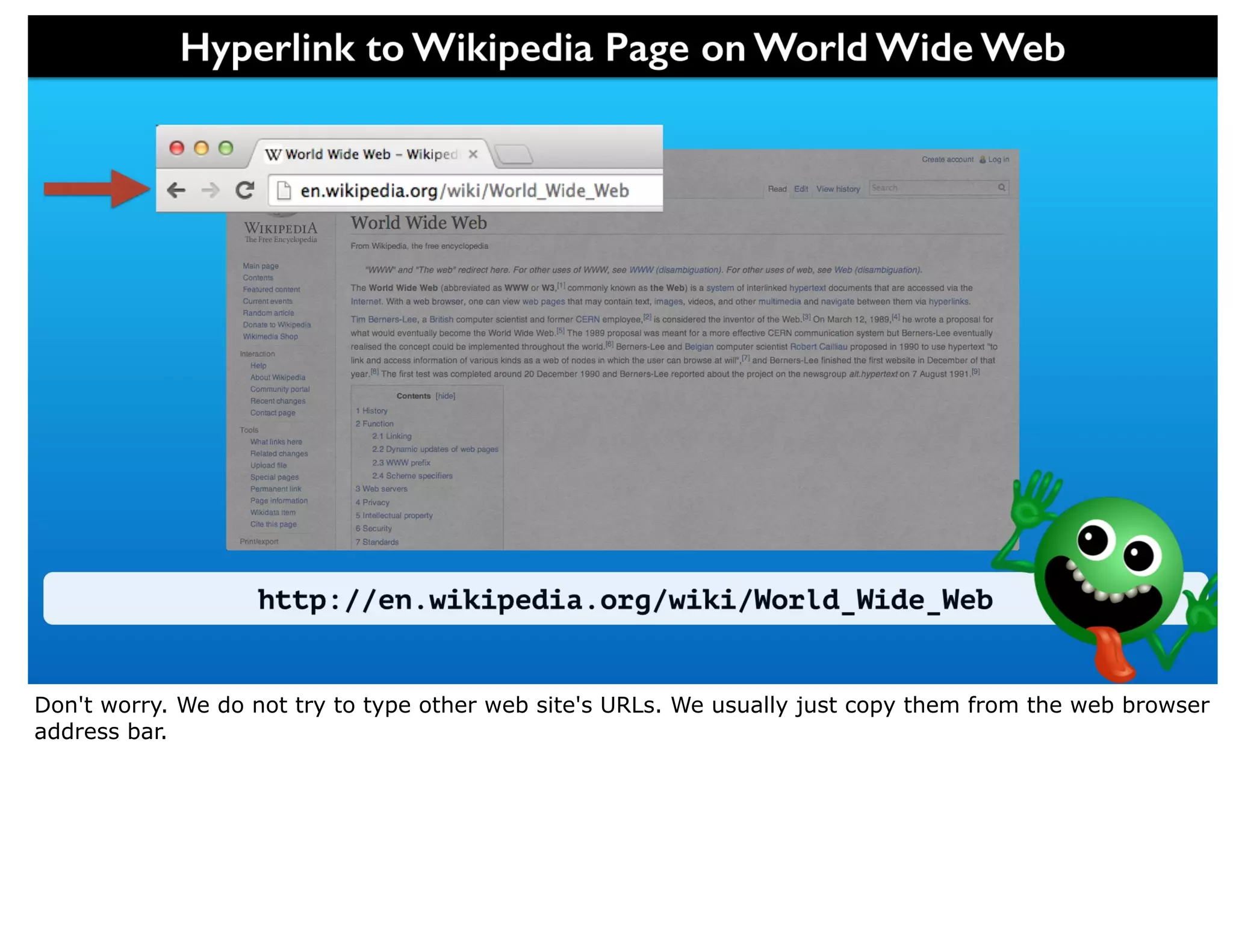
Task: Click the browser back arrow button
Action: pos(176,191)
